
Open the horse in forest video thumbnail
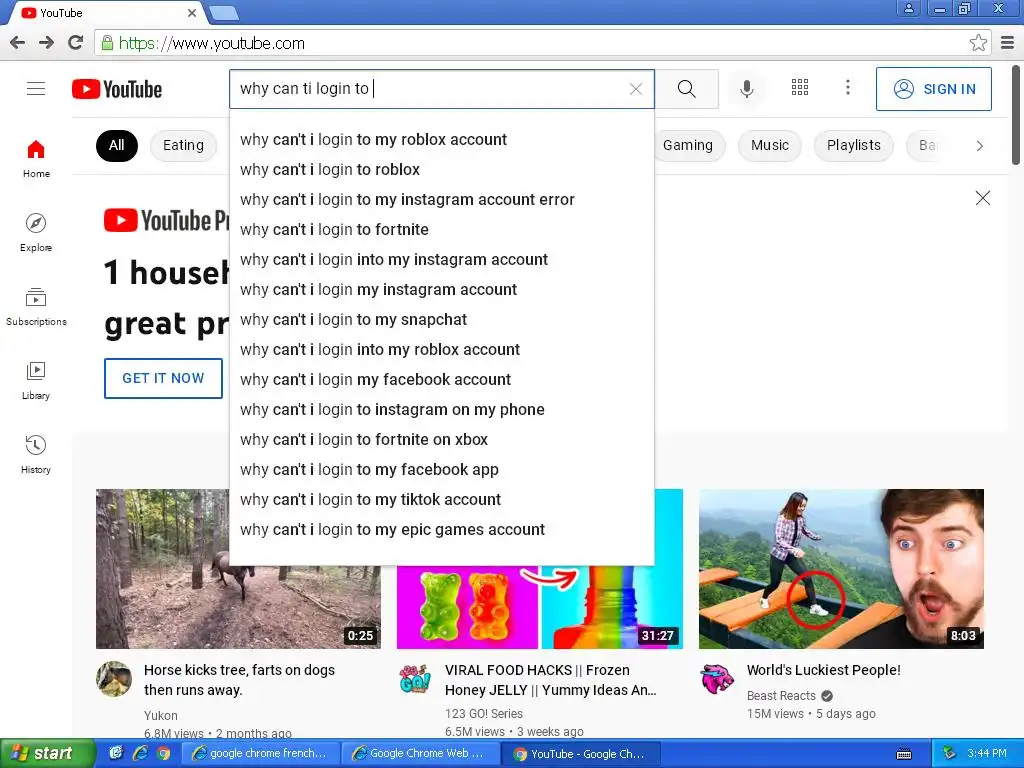(238, 569)
